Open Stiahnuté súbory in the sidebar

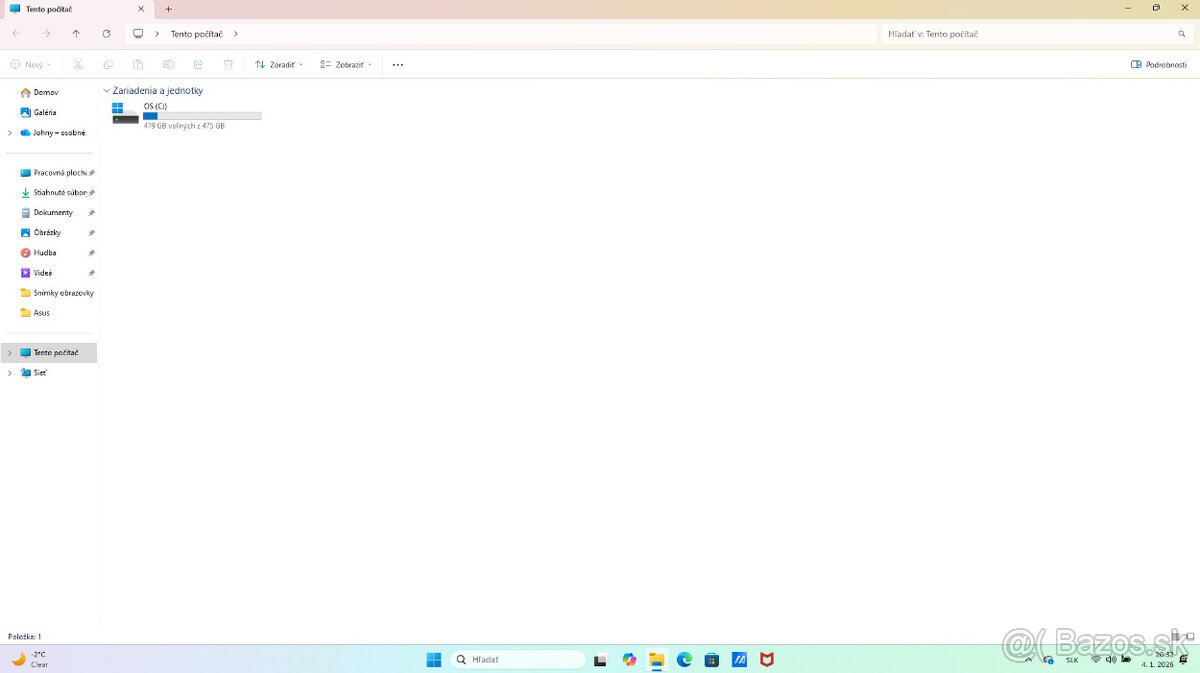(x=59, y=193)
